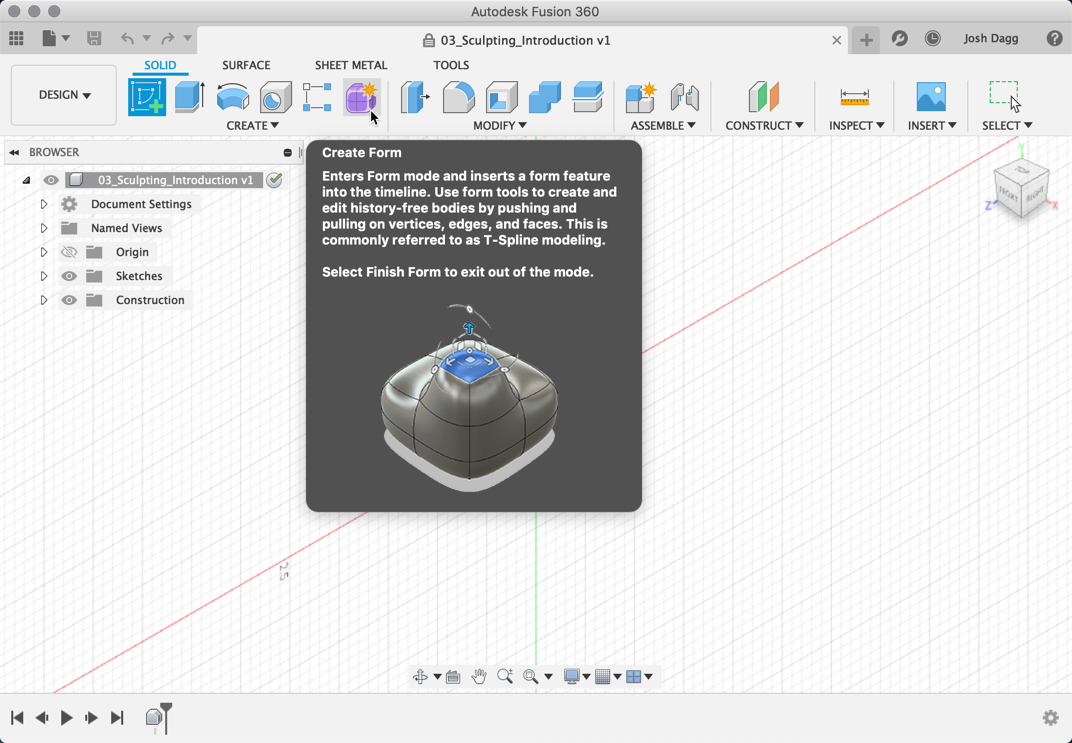Add a new design tab
Viewport: 1072px width, 743px height.
tap(866, 40)
